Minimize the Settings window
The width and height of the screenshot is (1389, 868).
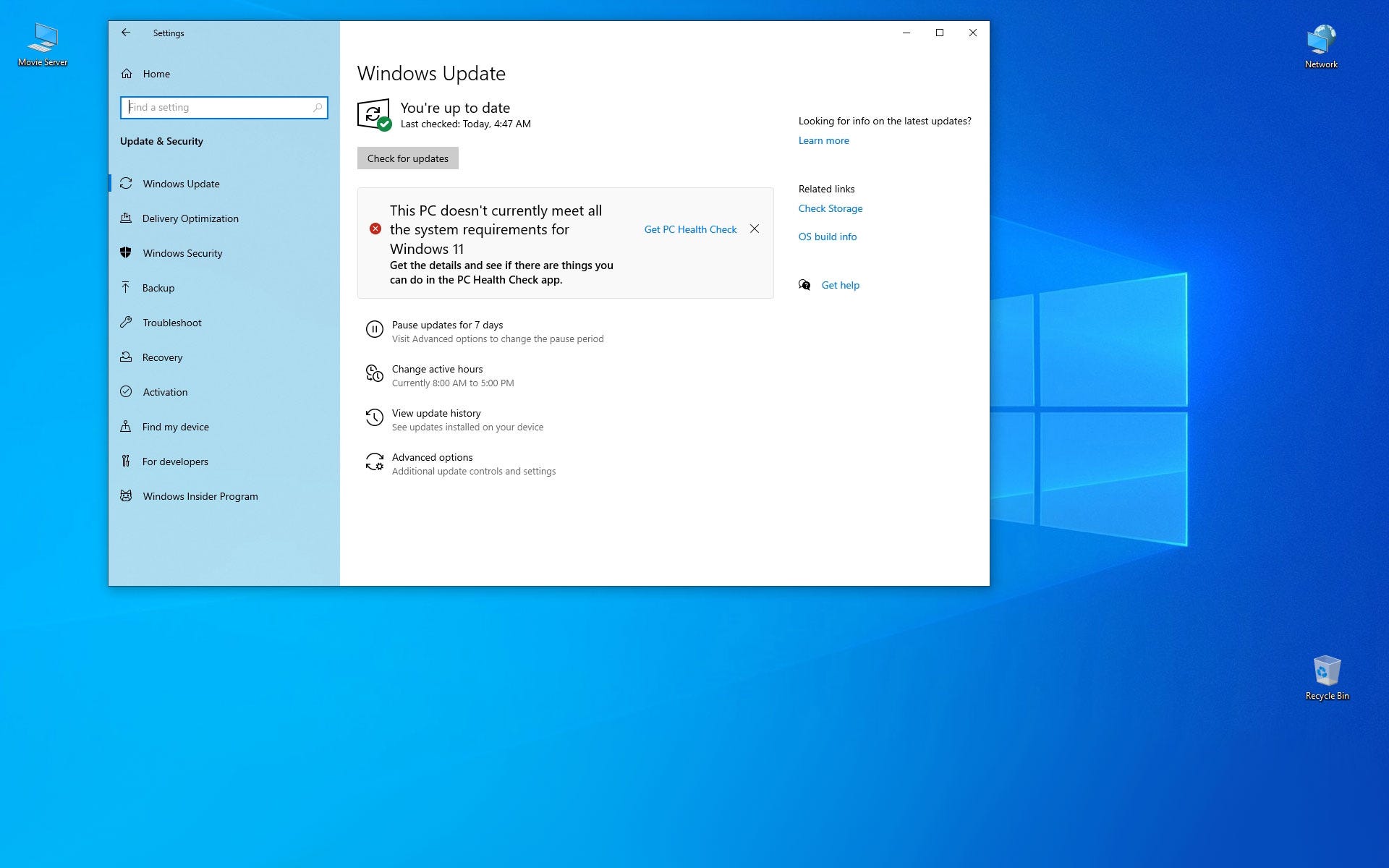(x=906, y=33)
